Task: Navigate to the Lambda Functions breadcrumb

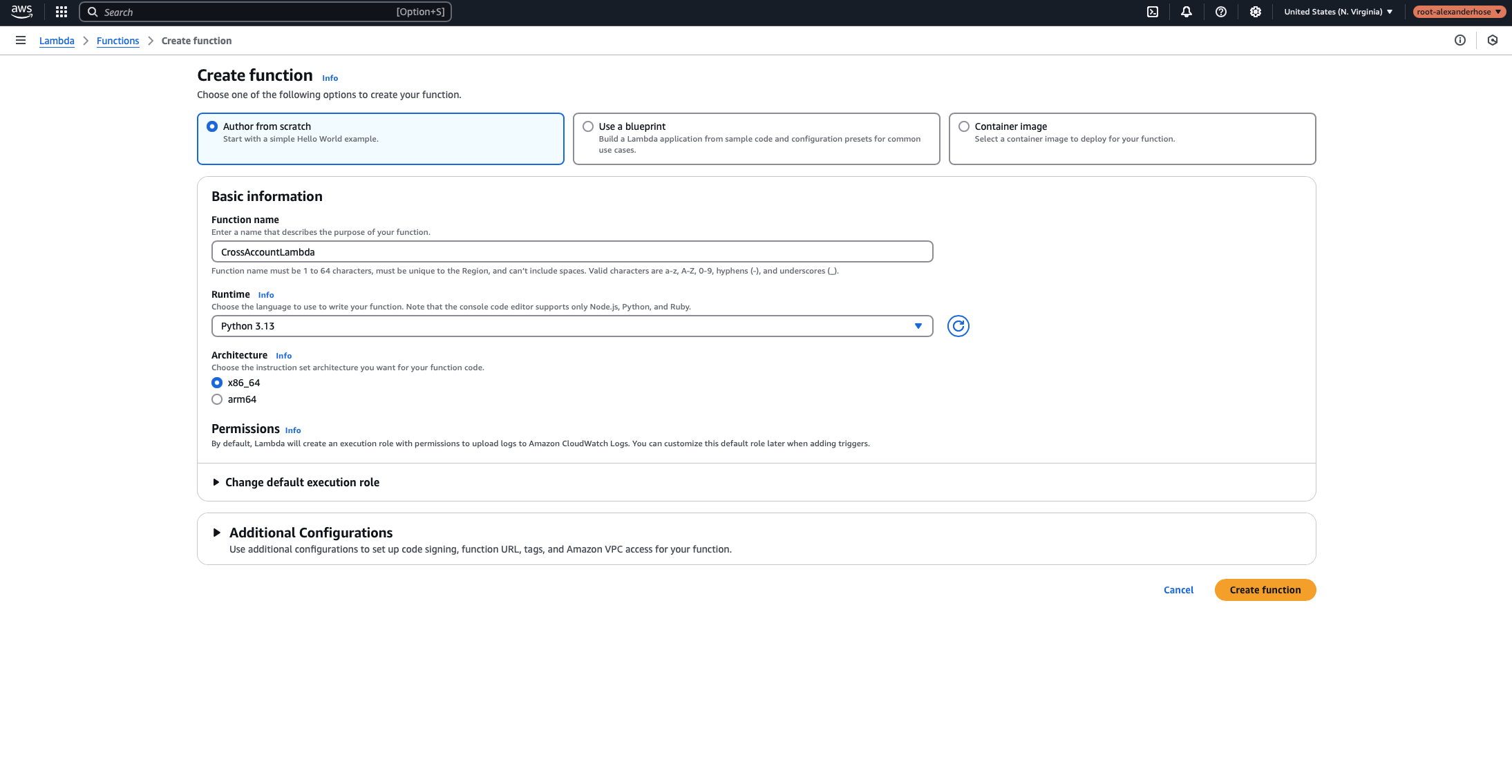Action: [117, 40]
